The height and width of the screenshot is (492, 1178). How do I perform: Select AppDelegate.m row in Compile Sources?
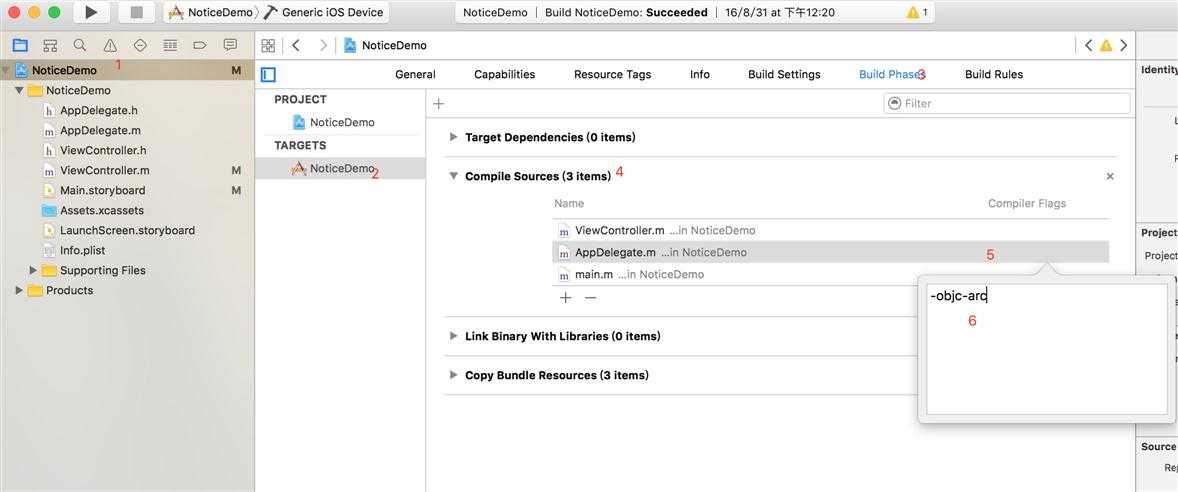pyautogui.click(x=830, y=252)
